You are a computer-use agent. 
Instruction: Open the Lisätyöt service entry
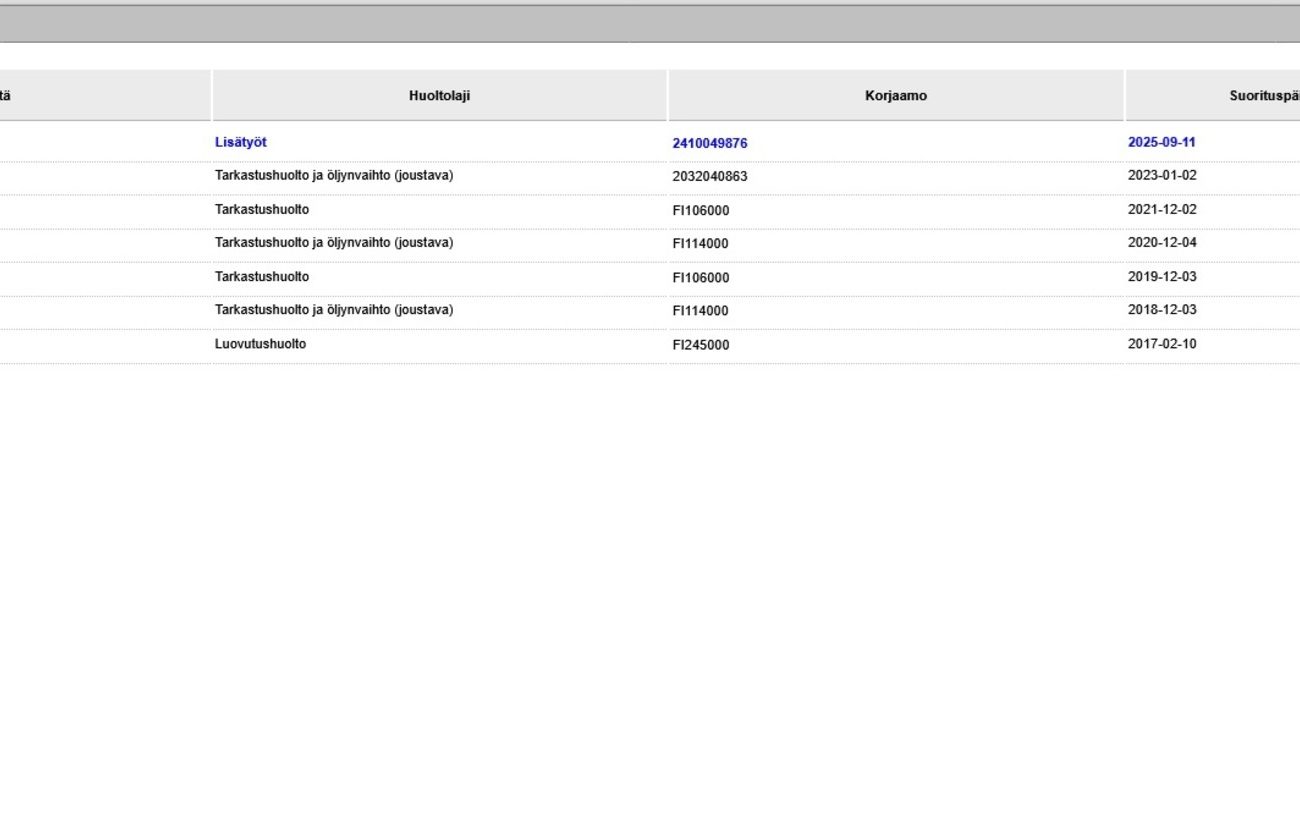241,143
